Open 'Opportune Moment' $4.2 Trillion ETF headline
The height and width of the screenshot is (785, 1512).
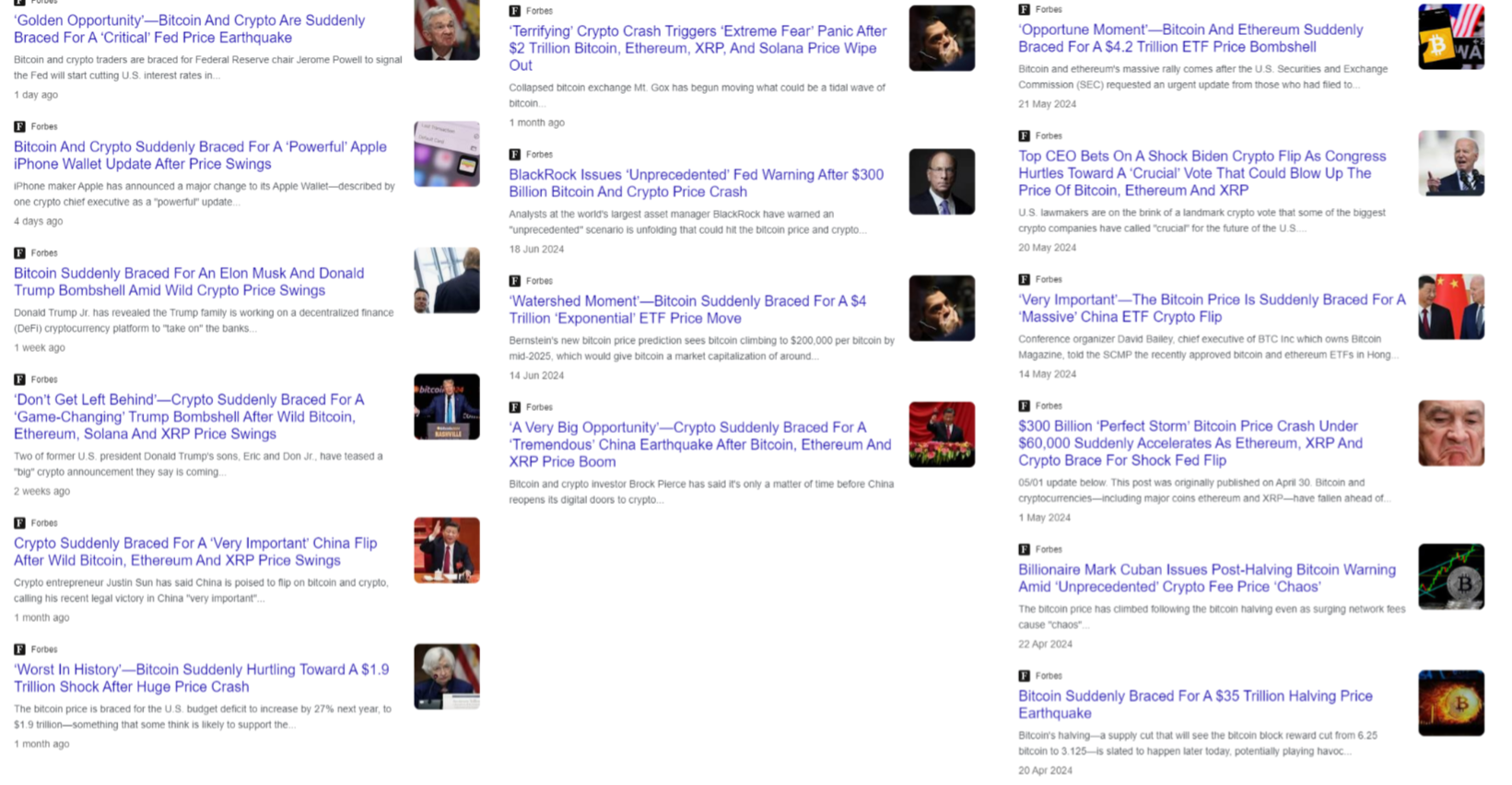1190,38
